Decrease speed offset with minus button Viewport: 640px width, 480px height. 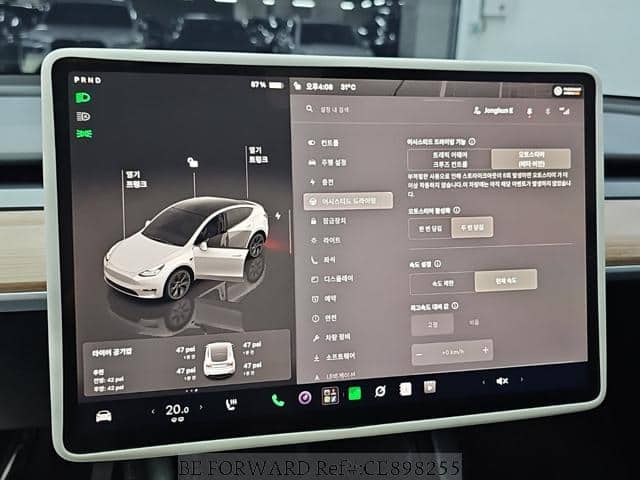[420, 355]
